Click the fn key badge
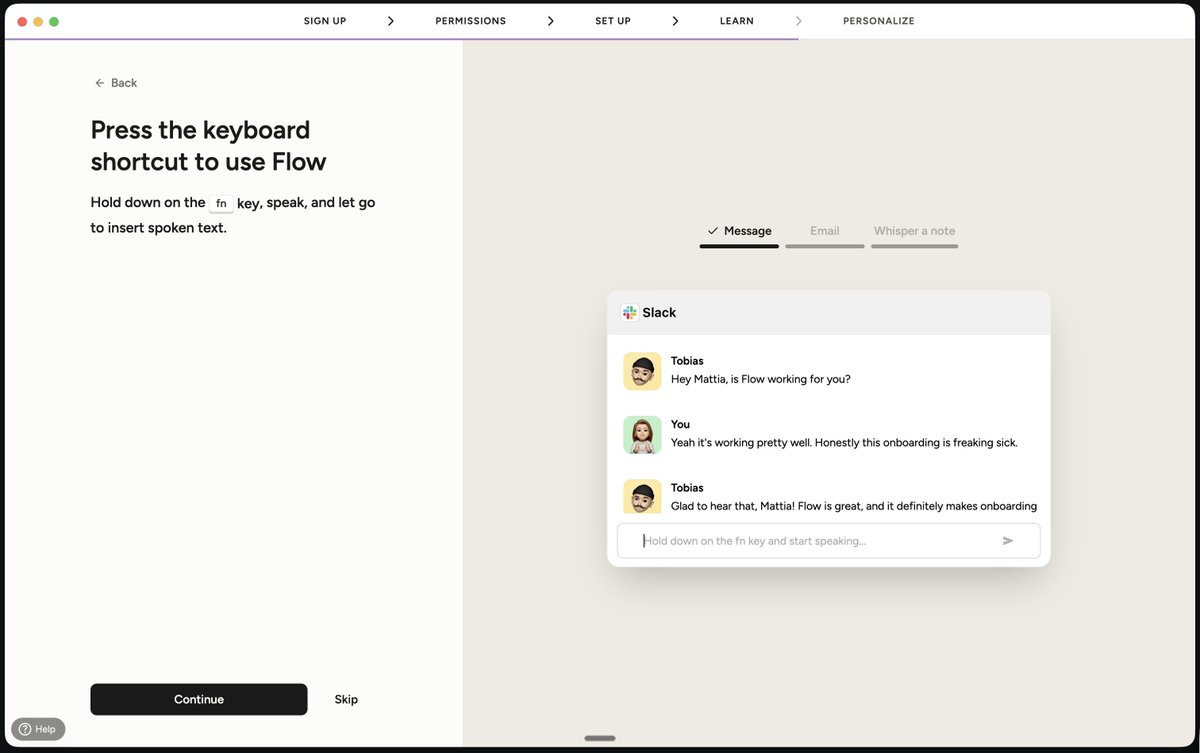The image size is (1200, 753). point(221,203)
